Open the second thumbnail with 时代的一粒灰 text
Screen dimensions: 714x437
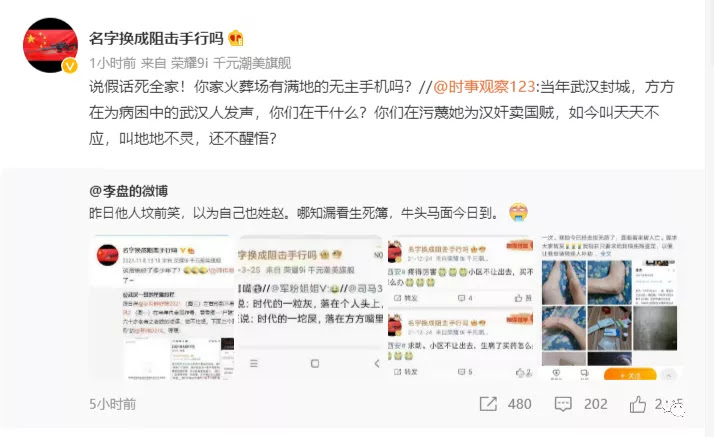(310, 308)
